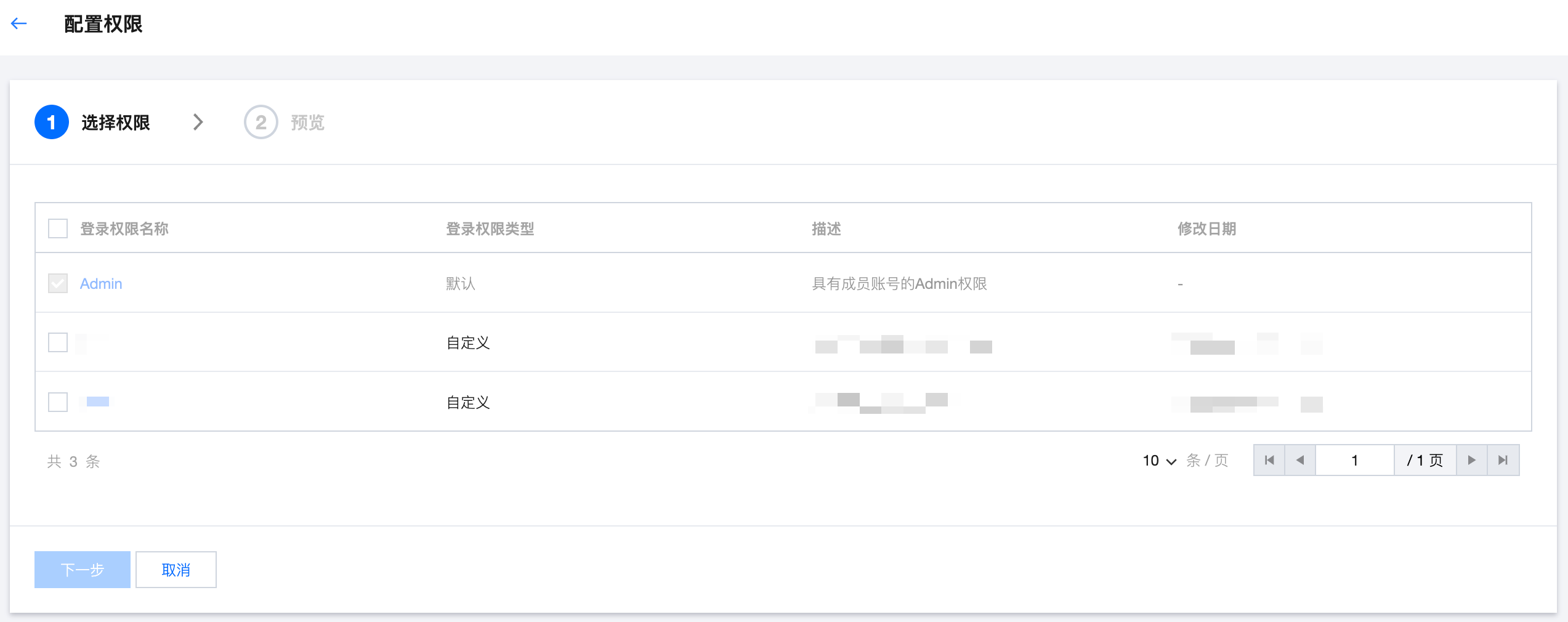Check the third row's 自定义 checkbox

58,402
